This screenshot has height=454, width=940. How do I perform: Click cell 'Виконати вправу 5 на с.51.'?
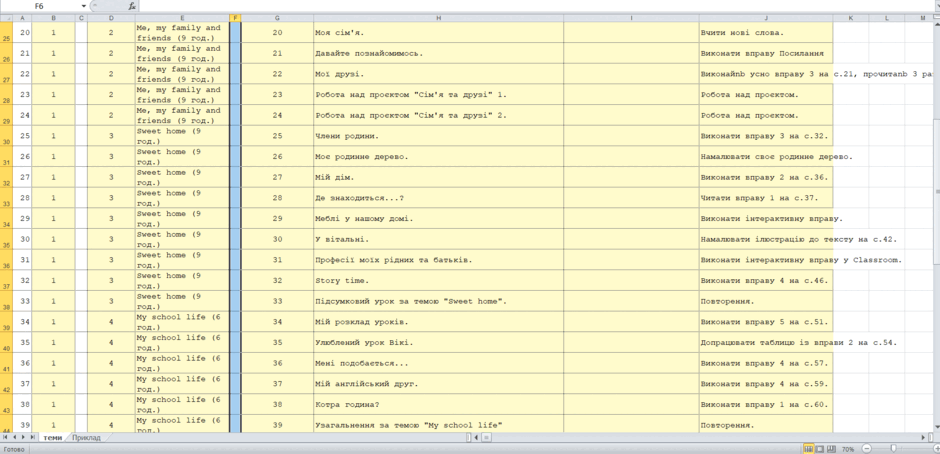(766, 322)
